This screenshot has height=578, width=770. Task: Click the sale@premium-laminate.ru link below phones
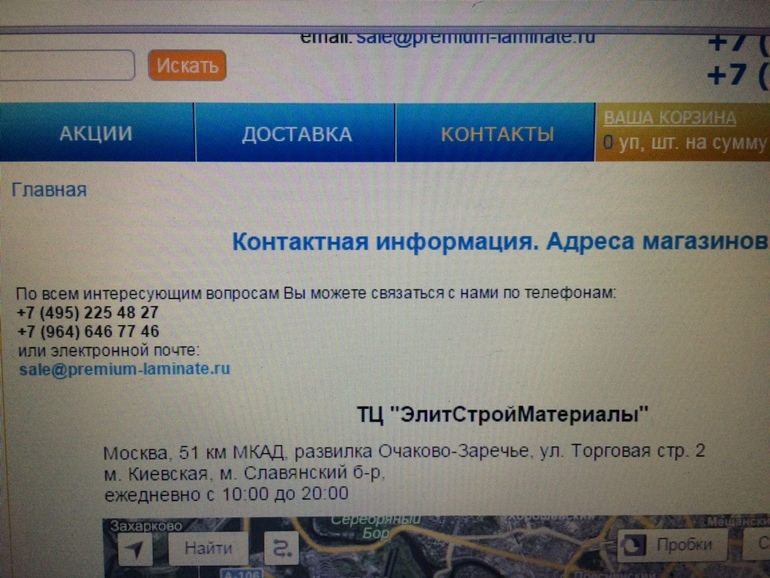(x=124, y=368)
